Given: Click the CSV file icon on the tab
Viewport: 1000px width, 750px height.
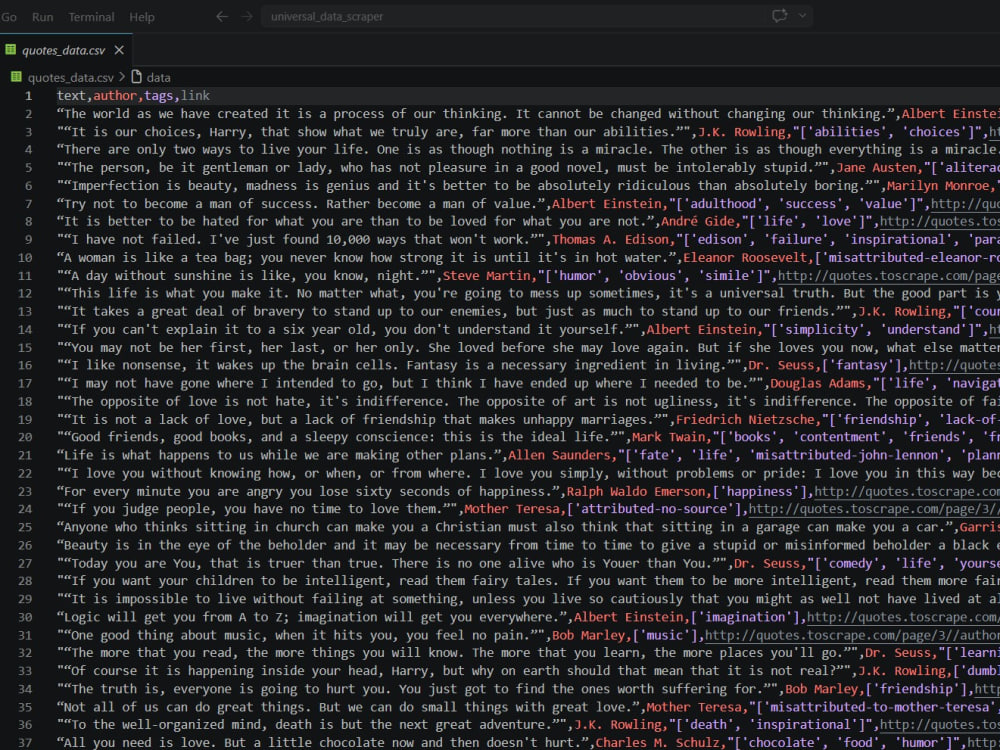Looking at the screenshot, I should click(x=10, y=49).
